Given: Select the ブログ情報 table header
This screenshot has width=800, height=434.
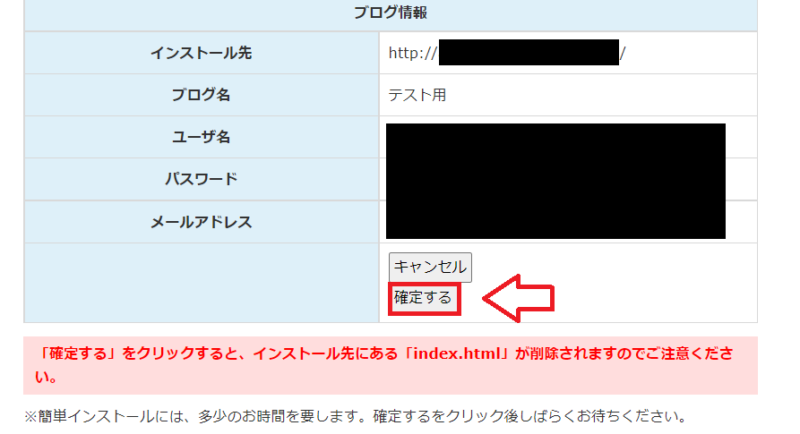Looking at the screenshot, I should [390, 14].
